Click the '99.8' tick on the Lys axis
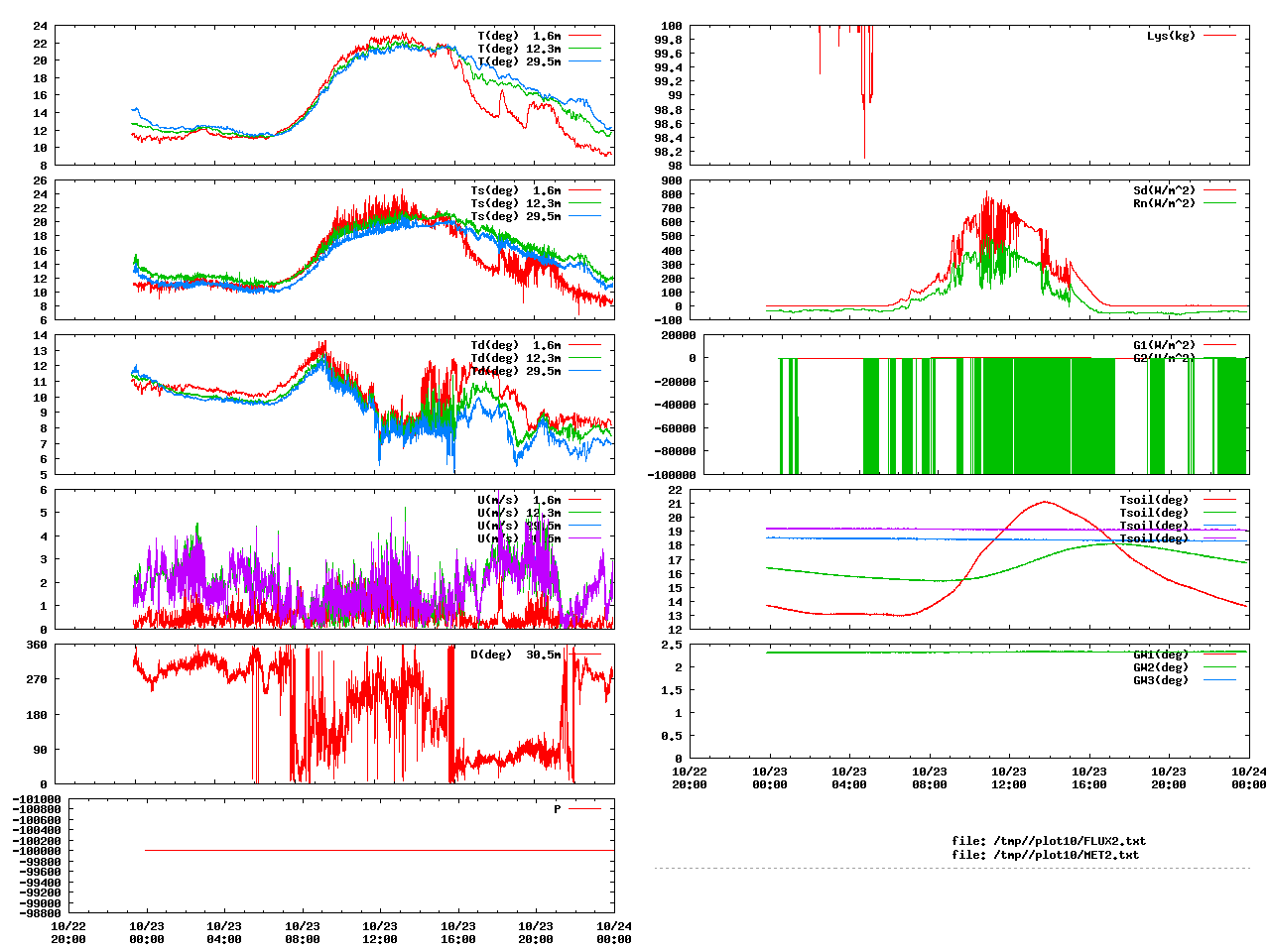Screen dimensions: 1270x952 668,40
